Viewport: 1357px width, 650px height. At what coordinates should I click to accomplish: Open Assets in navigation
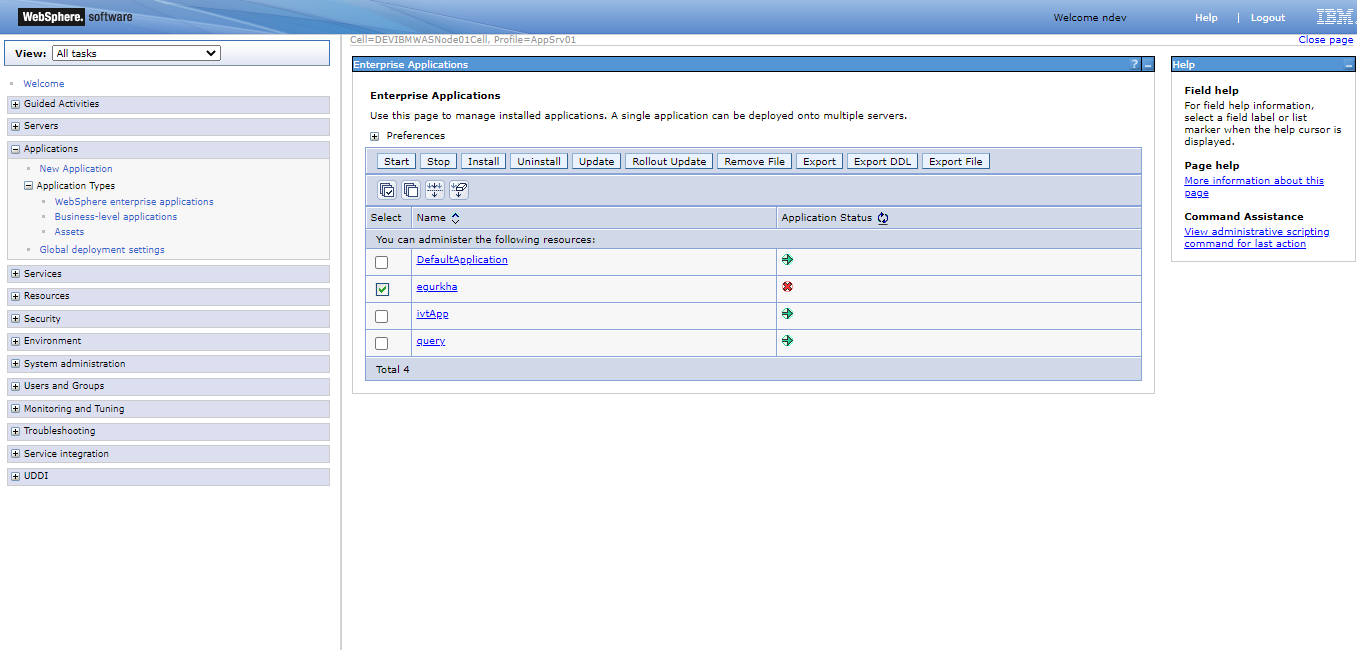[69, 232]
